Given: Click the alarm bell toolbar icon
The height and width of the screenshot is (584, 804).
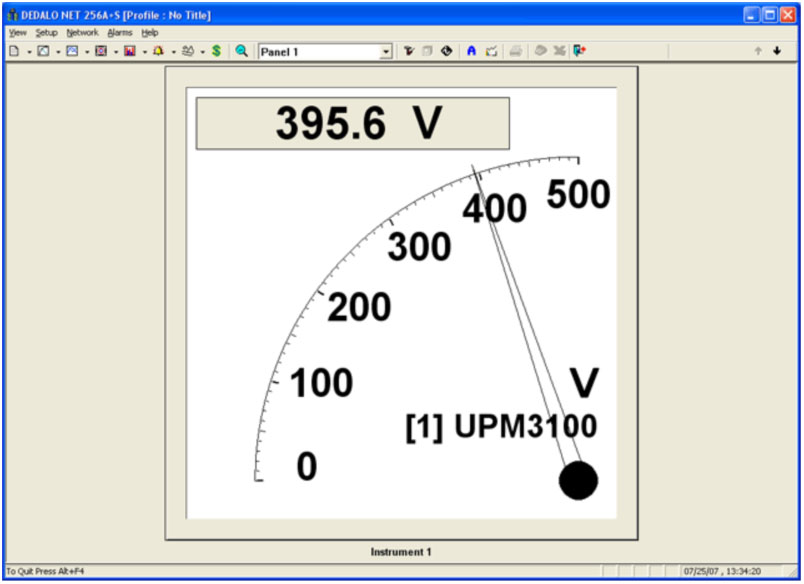Looking at the screenshot, I should point(158,51).
